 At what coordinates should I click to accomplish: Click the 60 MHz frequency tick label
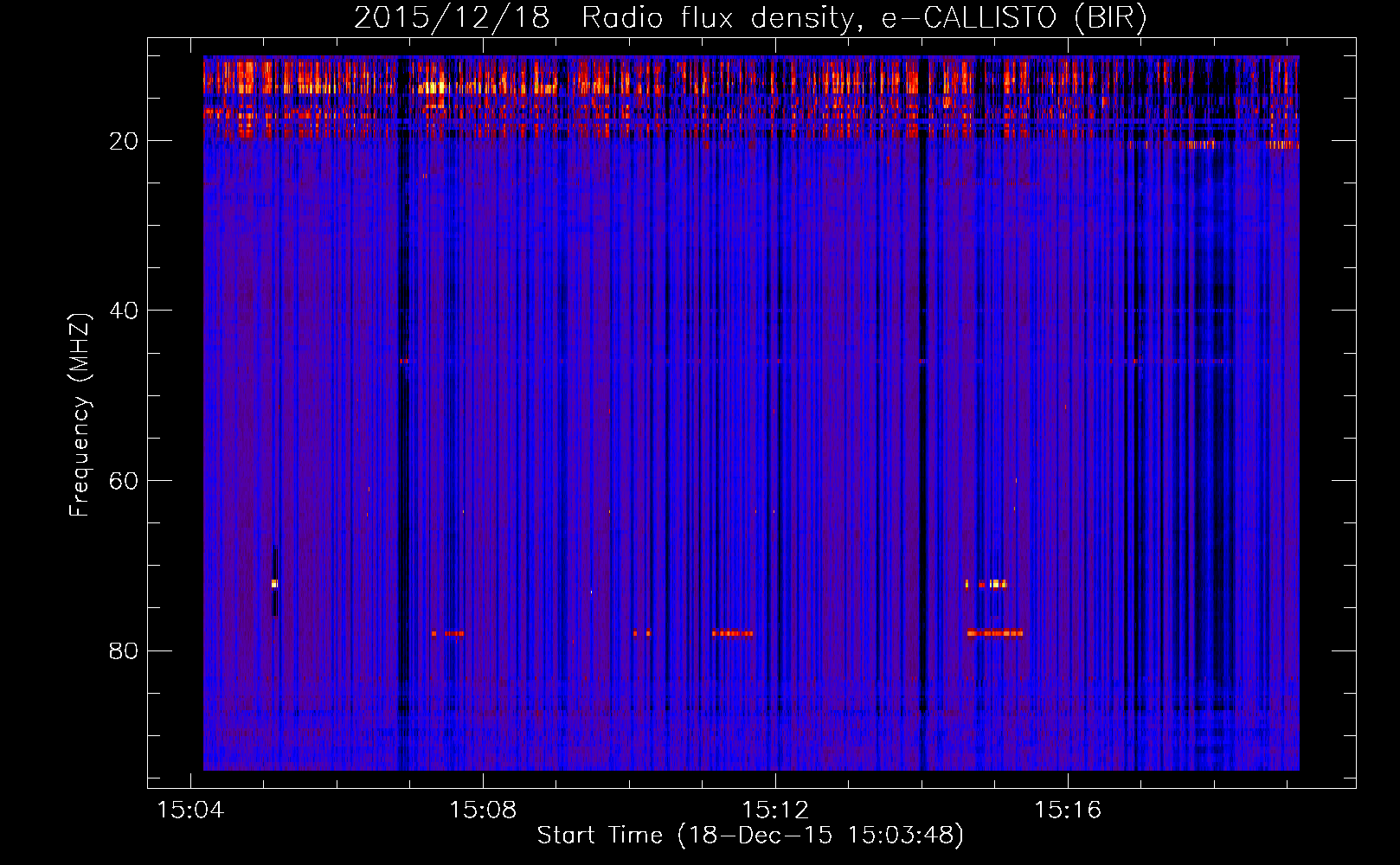[x=124, y=481]
